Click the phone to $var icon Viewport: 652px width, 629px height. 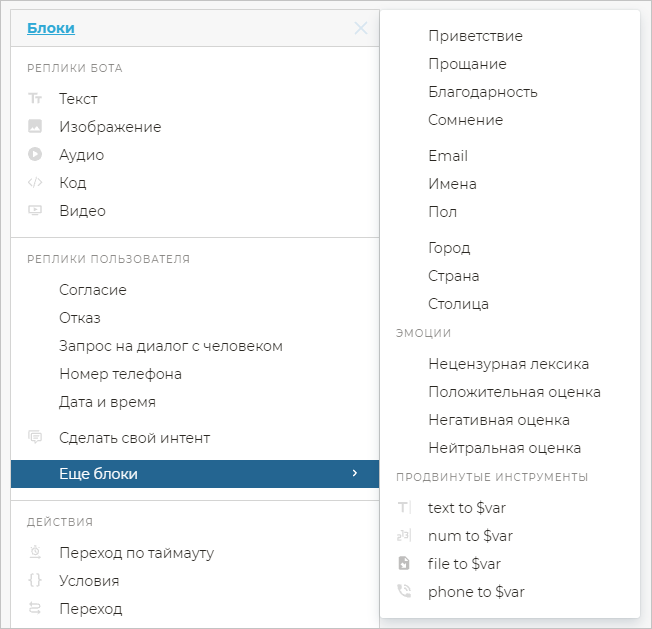tap(404, 592)
